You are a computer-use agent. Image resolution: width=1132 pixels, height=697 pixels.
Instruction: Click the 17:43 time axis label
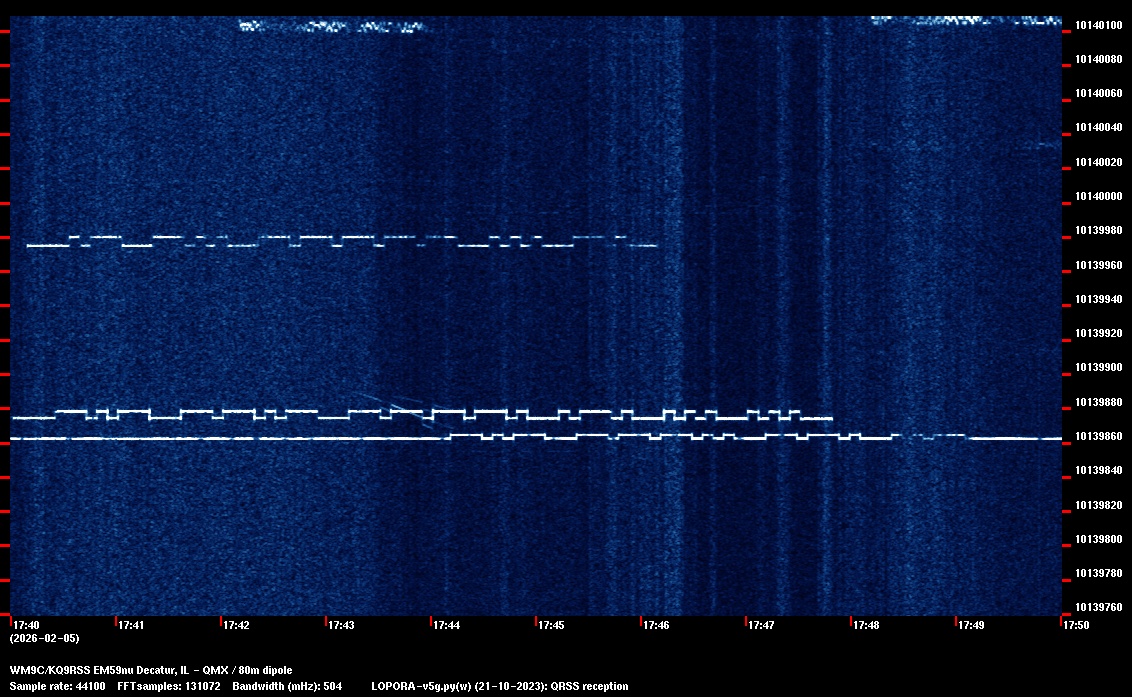341,626
